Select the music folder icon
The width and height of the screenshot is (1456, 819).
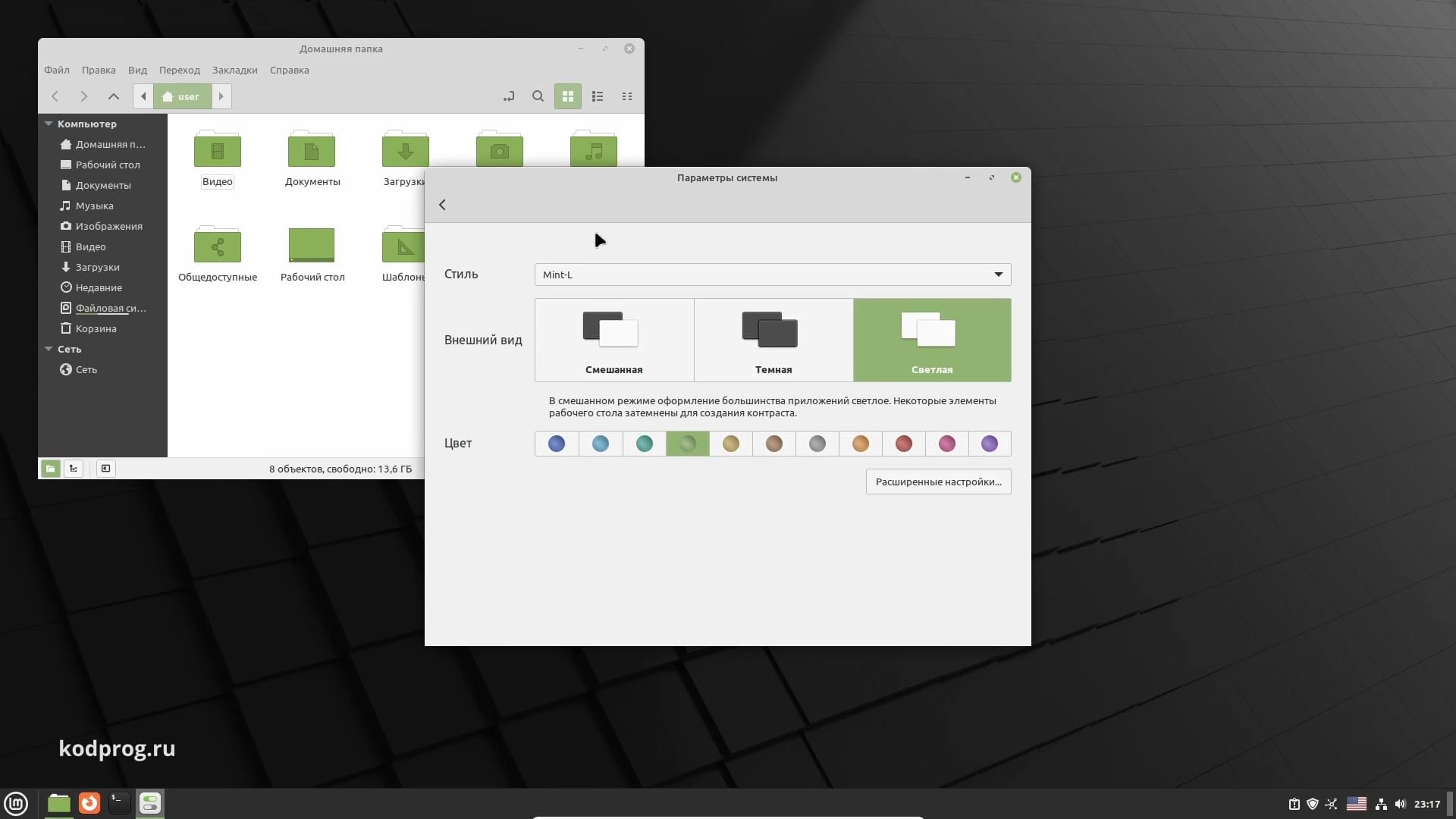(594, 148)
